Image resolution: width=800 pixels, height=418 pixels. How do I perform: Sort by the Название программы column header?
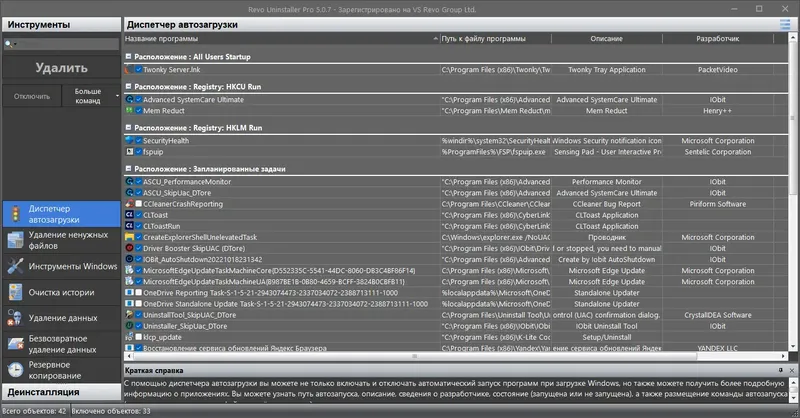pos(282,39)
